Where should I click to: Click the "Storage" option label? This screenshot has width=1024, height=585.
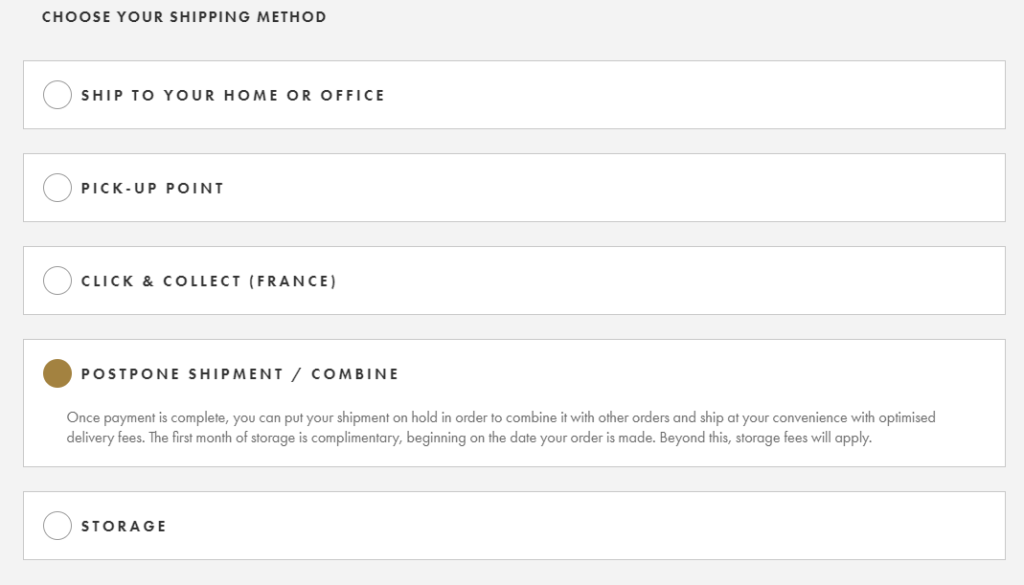[123, 527]
